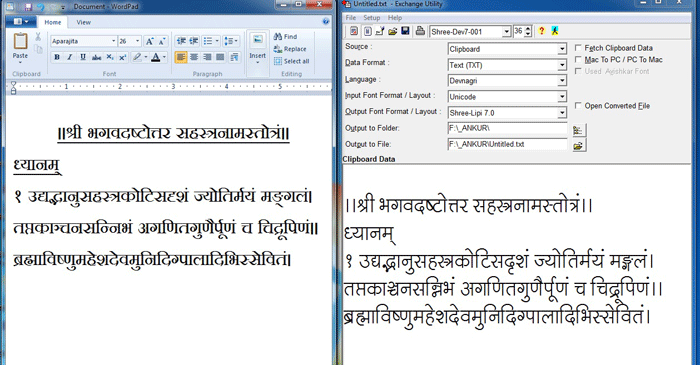This screenshot has width=700, height=365.
Task: Open Data Format dropdown showing Text (TXT)
Action: (x=562, y=65)
